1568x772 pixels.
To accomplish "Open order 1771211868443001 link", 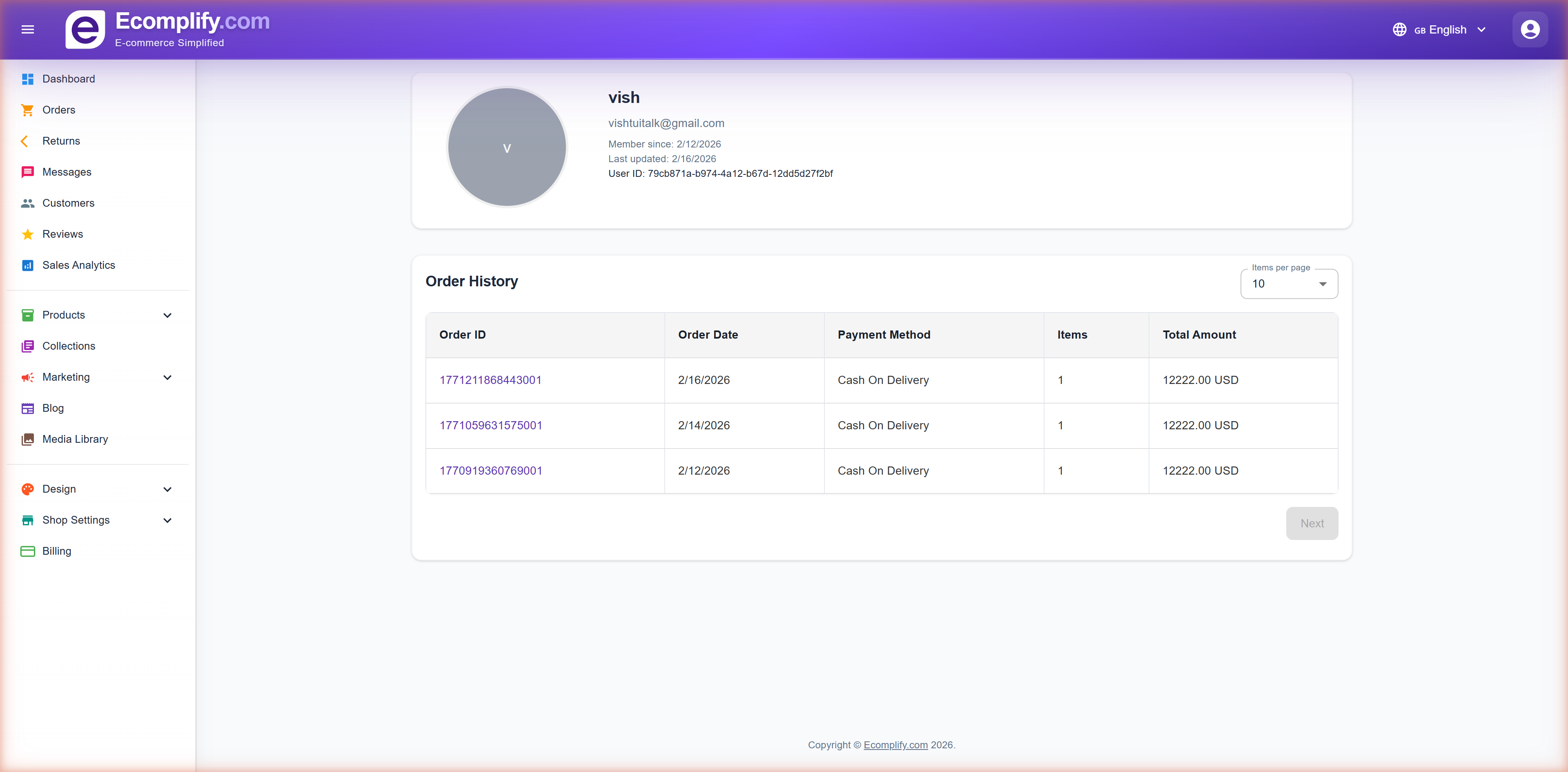I will [490, 380].
